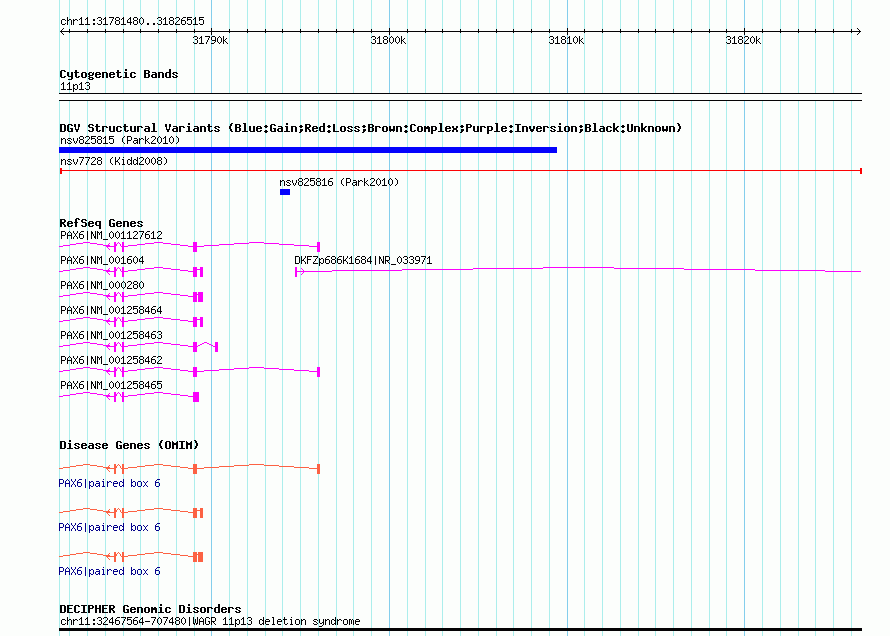Screen dimensions: 890x636
Task: Follow the third PAX6|paired box 6 link
Action: [110, 571]
